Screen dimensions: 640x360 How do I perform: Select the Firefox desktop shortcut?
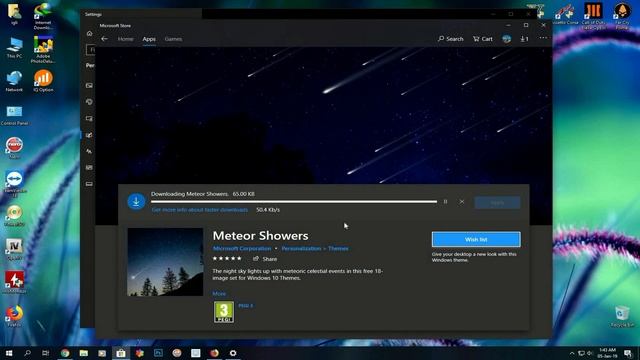point(14,316)
